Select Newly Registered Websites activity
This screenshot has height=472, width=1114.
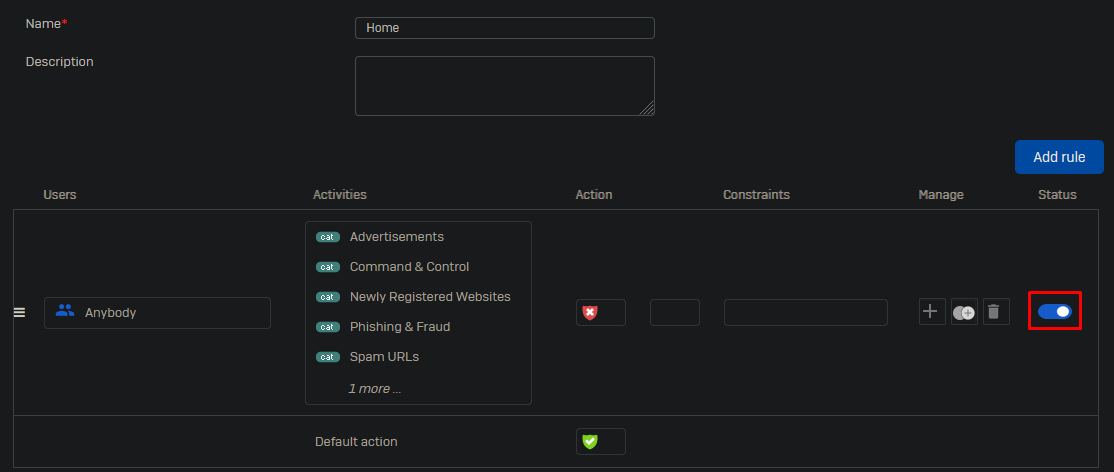pyautogui.click(x=430, y=297)
